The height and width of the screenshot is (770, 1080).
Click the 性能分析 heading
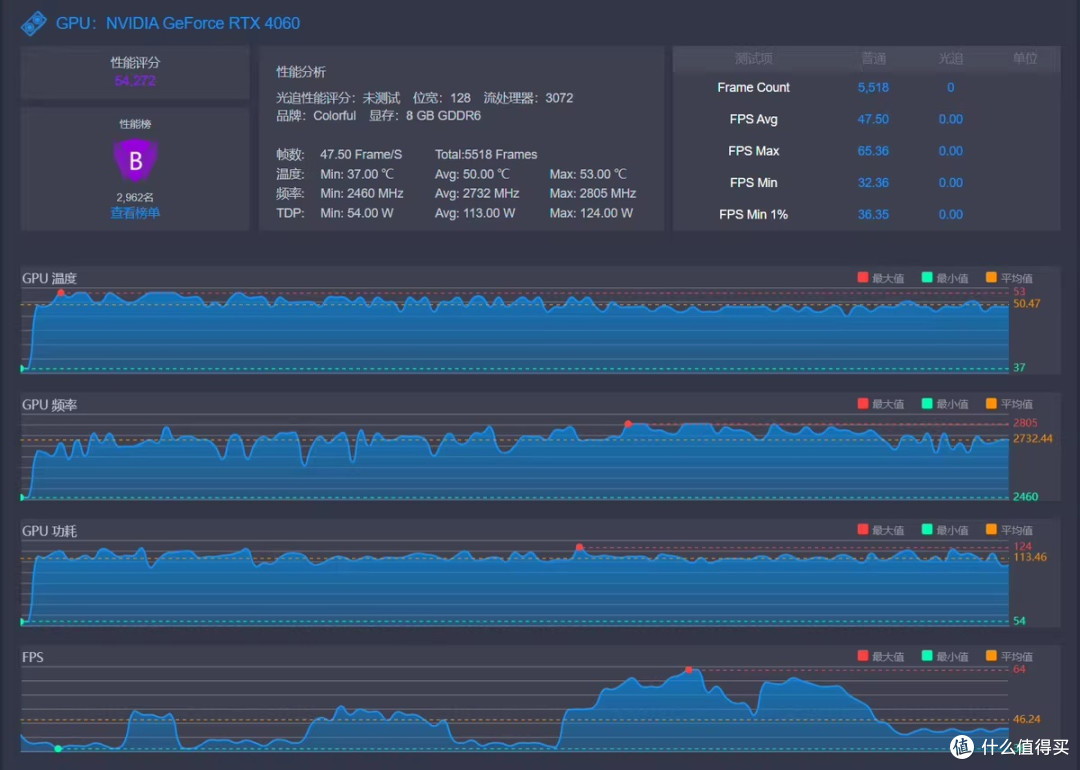click(x=301, y=72)
